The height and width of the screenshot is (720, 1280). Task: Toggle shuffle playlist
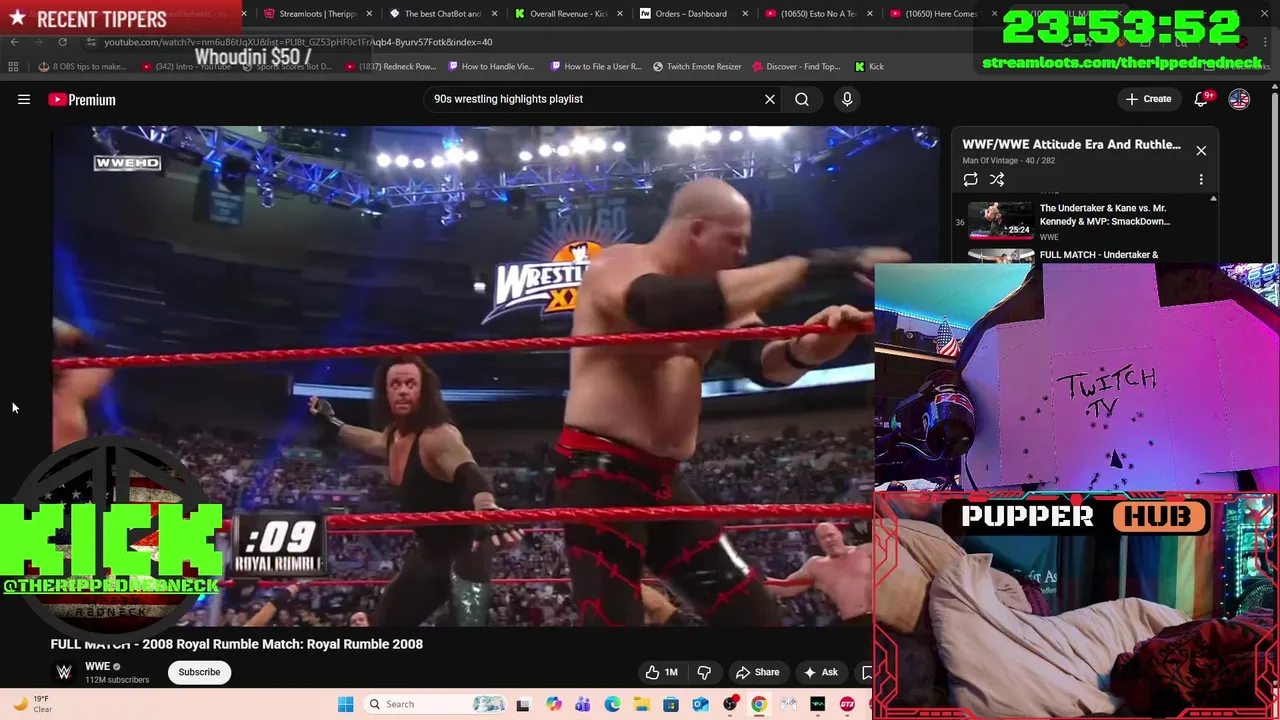(997, 179)
